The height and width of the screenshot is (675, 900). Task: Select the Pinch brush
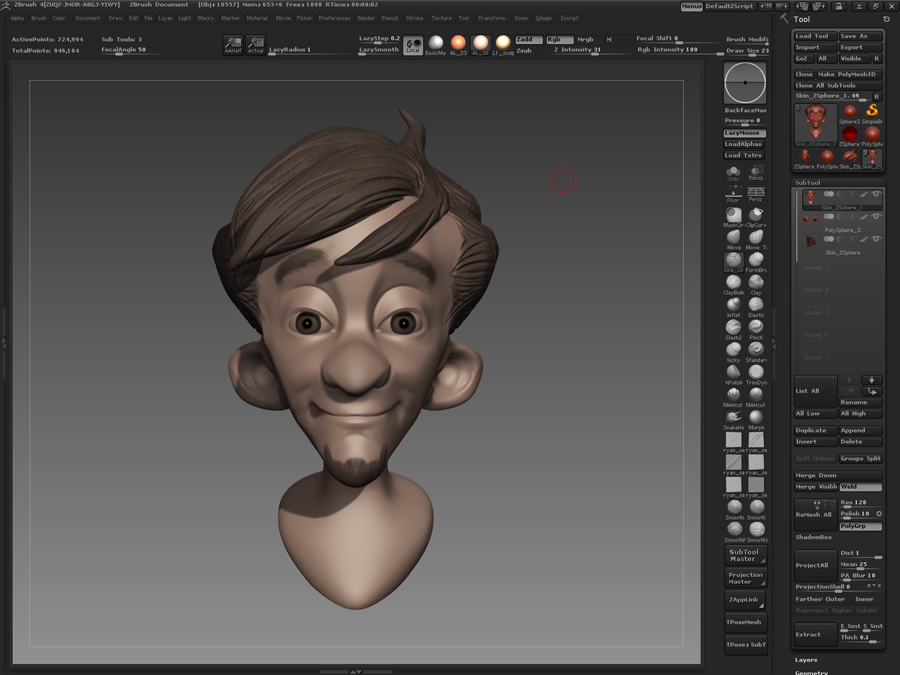pos(756,327)
